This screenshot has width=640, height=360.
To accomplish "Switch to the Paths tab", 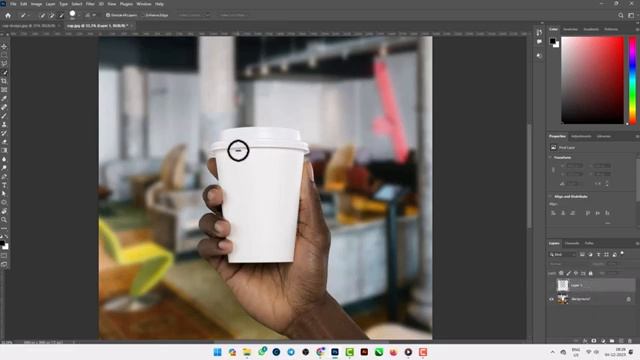I will tap(589, 243).
